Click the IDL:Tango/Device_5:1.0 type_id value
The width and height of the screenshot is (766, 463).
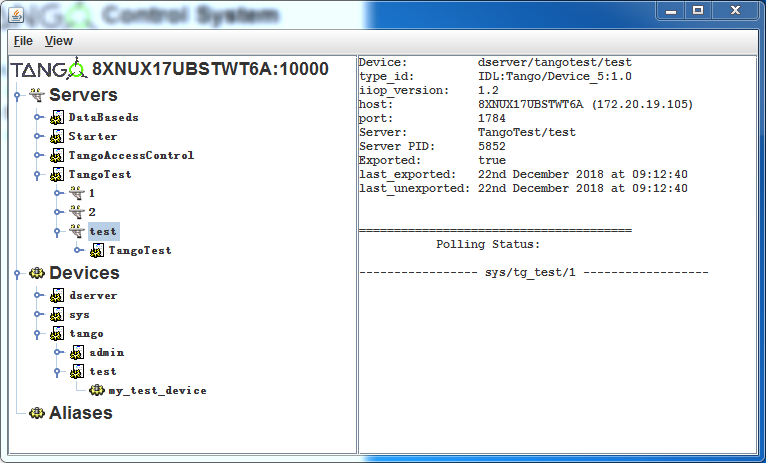pyautogui.click(x=554, y=77)
